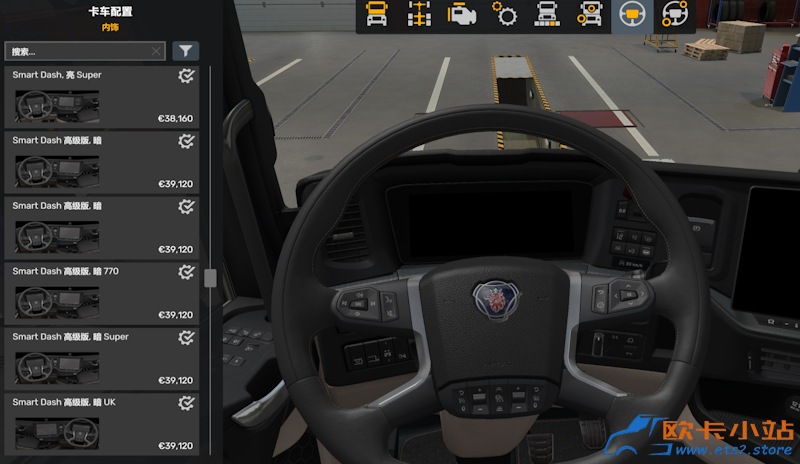
Task: Open the engine upgrades category
Action: tap(462, 15)
